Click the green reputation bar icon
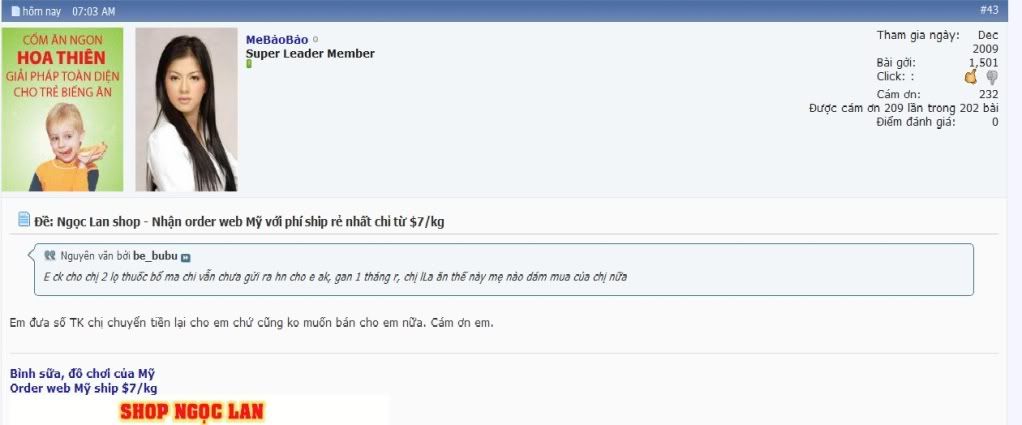This screenshot has width=1022, height=425. (249, 64)
